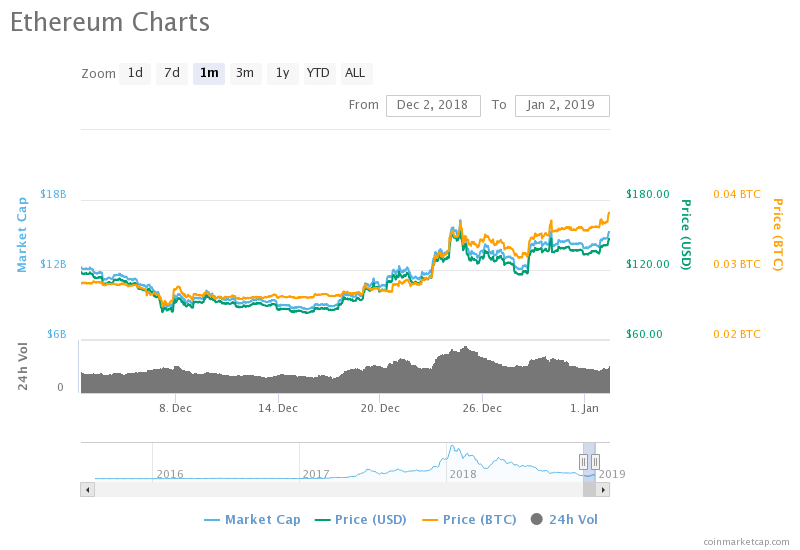This screenshot has width=800, height=550.
Task: Click the $180.00 price axis label
Action: tap(647, 194)
